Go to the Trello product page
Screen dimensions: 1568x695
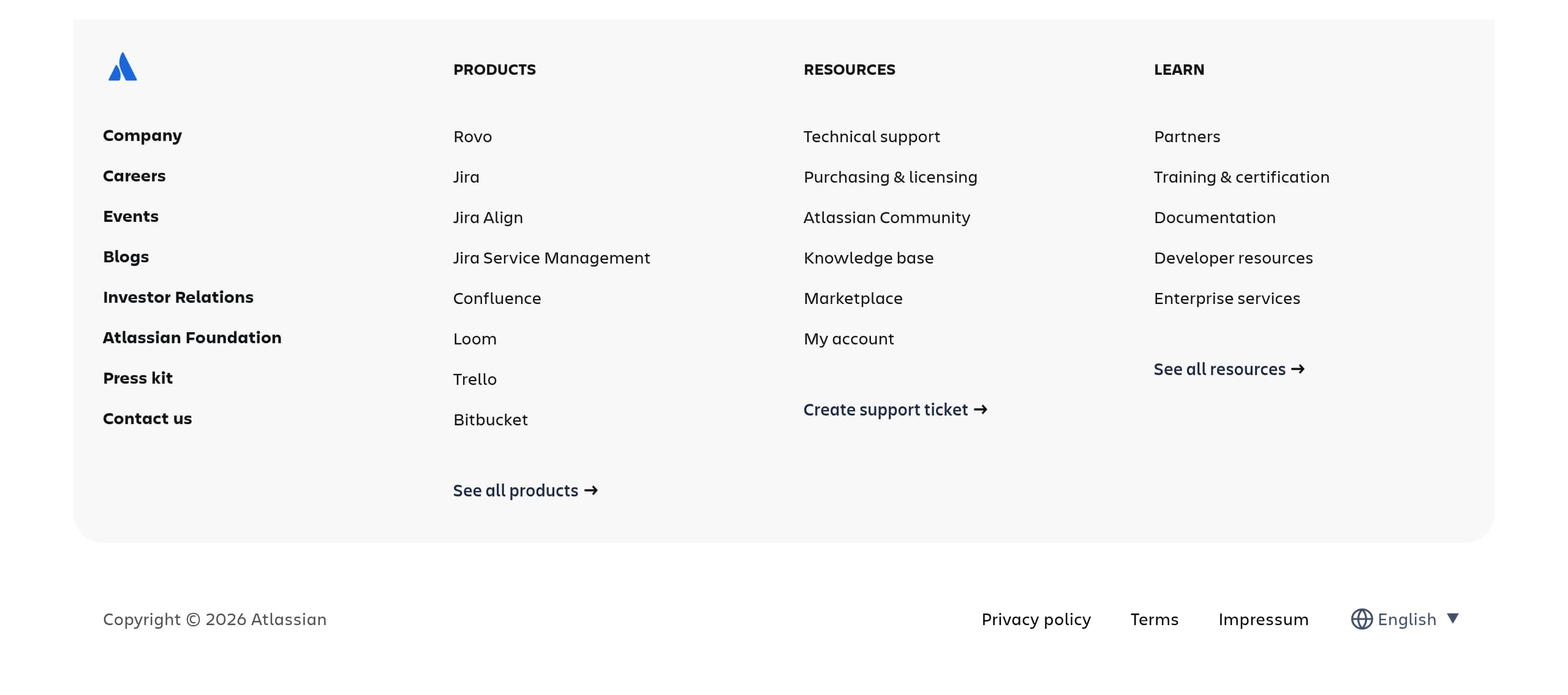(475, 379)
